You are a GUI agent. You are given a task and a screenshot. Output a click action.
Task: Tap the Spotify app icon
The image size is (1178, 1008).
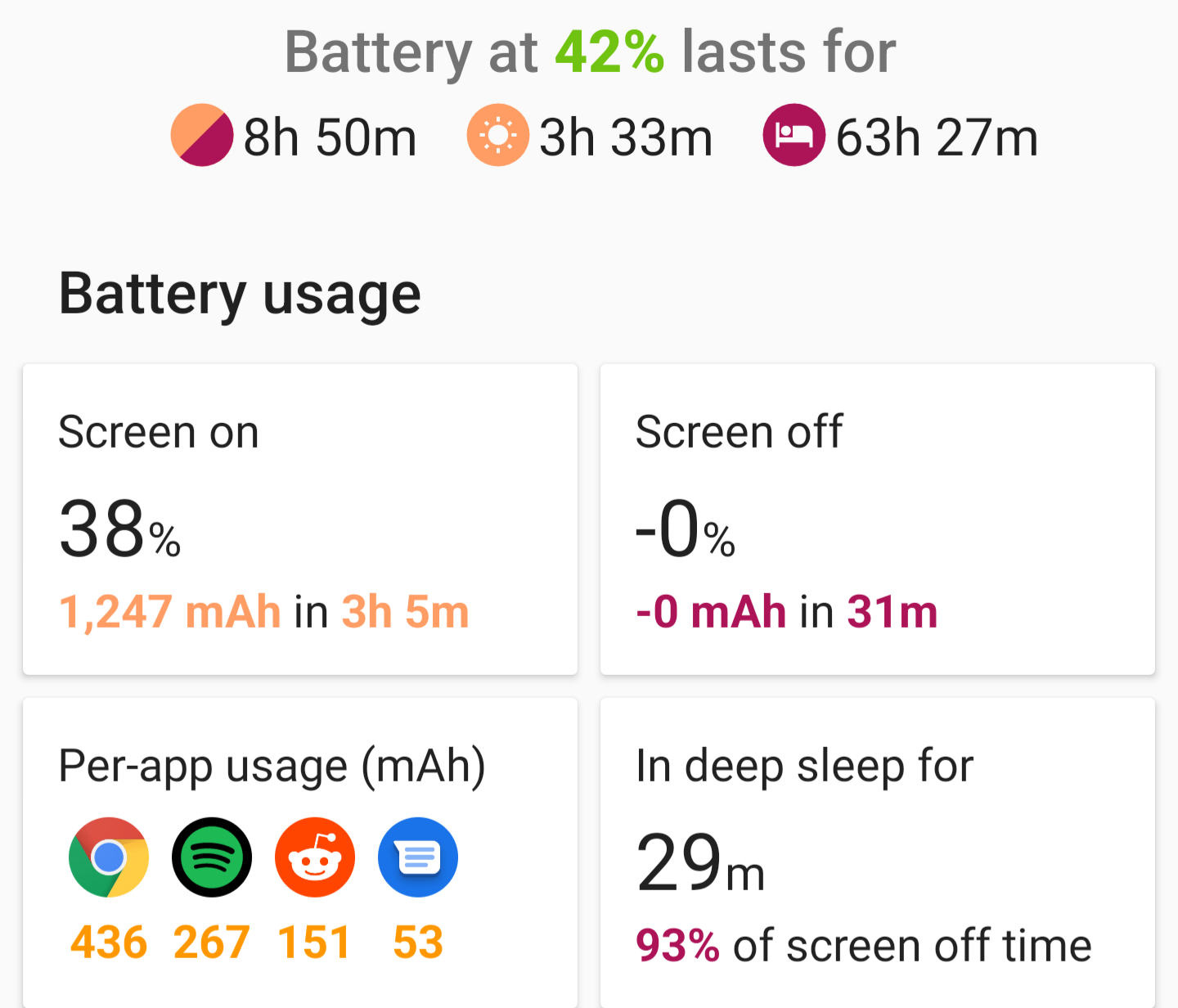[212, 857]
